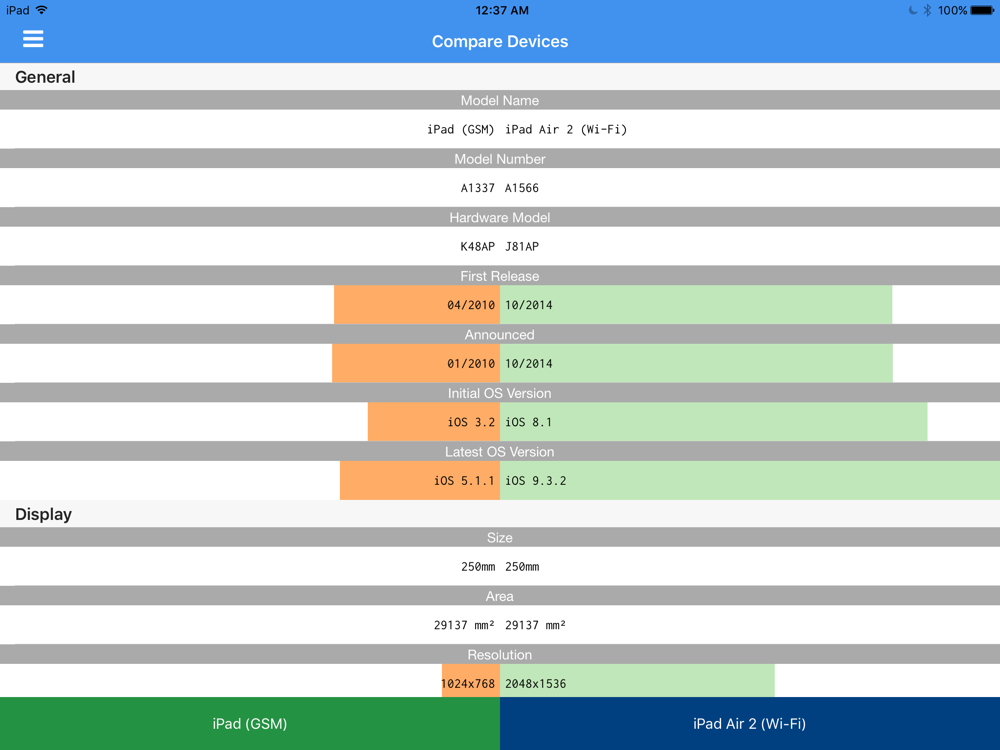Tap the Display section header
Viewport: 1000px width, 750px height.
tap(500, 514)
